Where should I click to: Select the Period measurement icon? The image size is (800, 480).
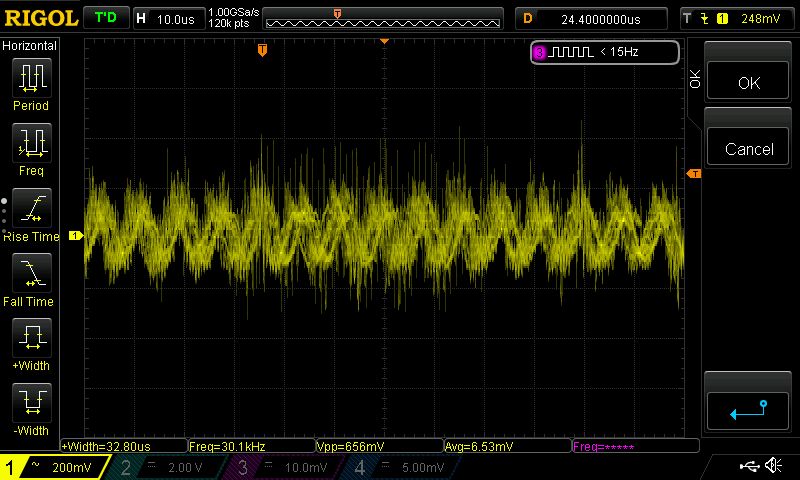pyautogui.click(x=32, y=78)
